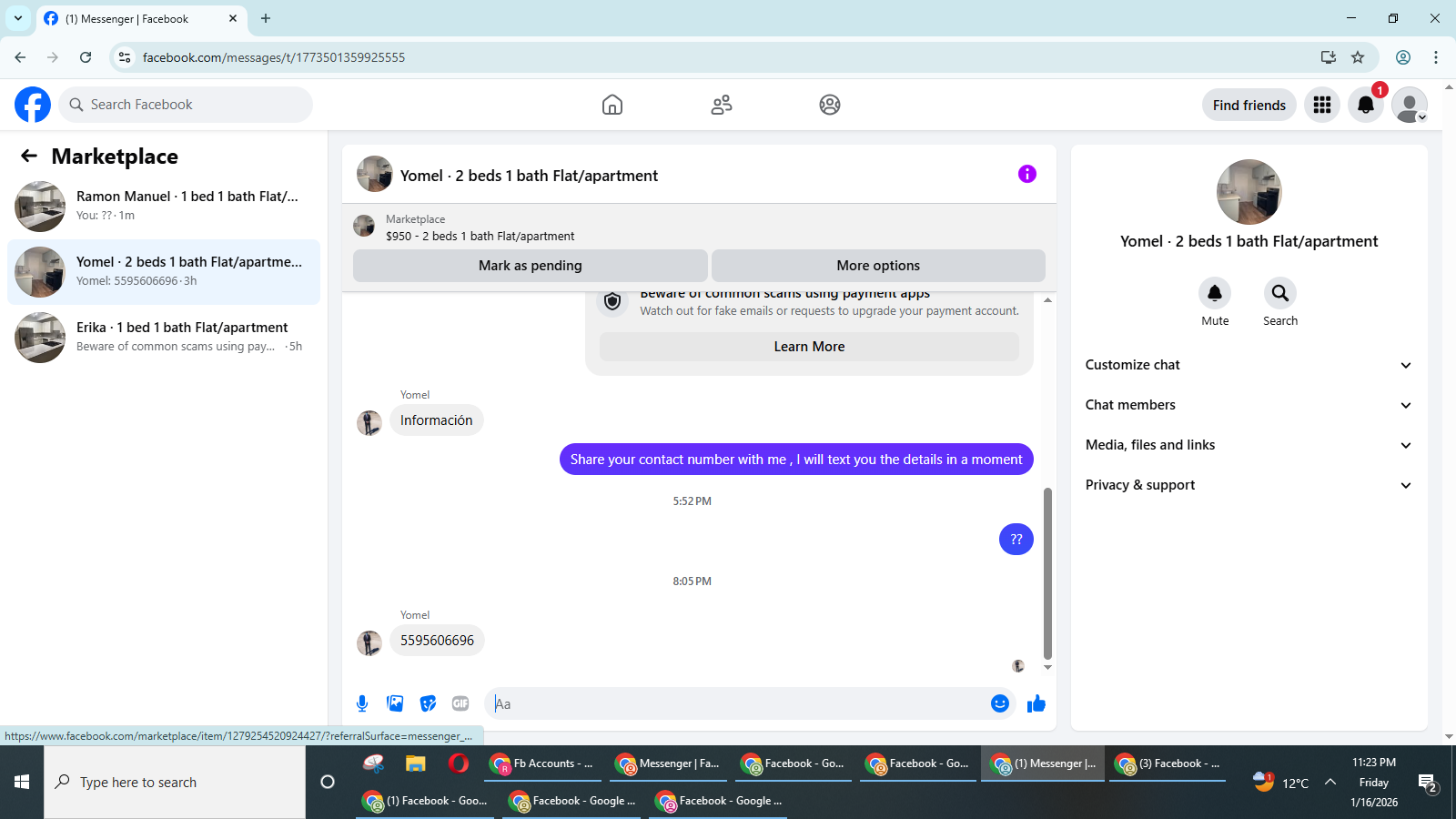Open Erika 1 bed conversation
Screen dimensions: 1456x819
(x=164, y=338)
